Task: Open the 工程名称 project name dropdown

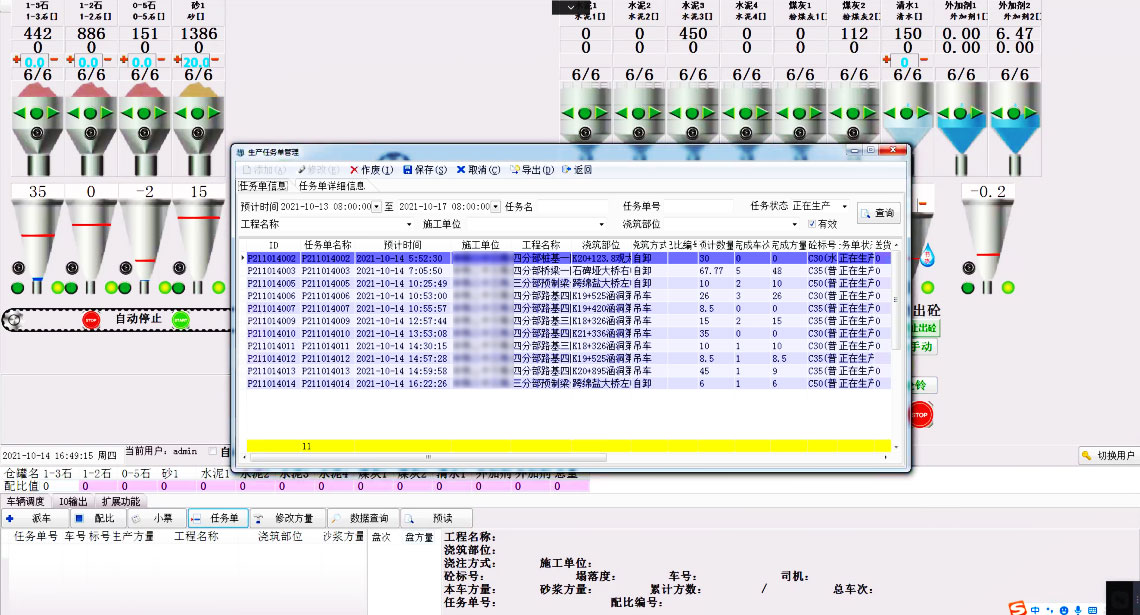Action: (408, 225)
